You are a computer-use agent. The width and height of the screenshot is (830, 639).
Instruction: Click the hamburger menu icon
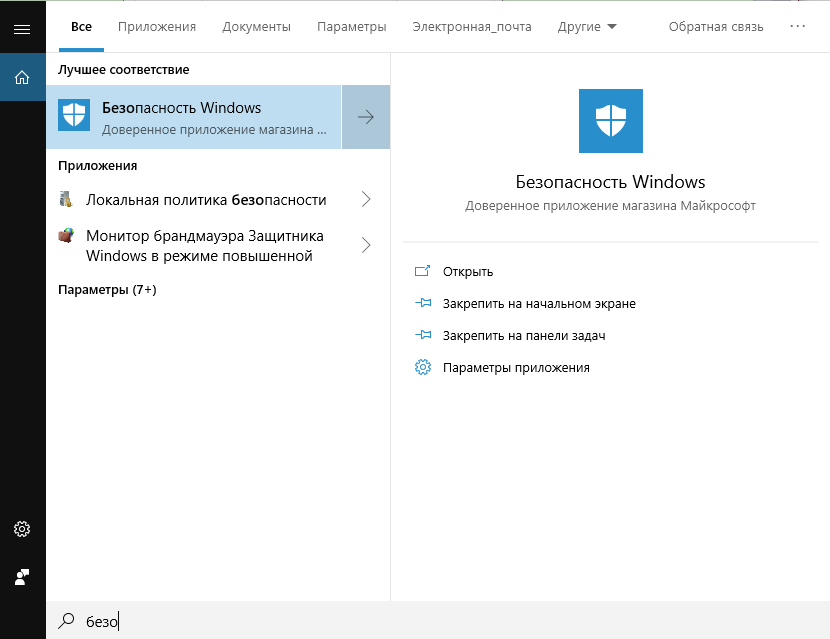point(22,29)
